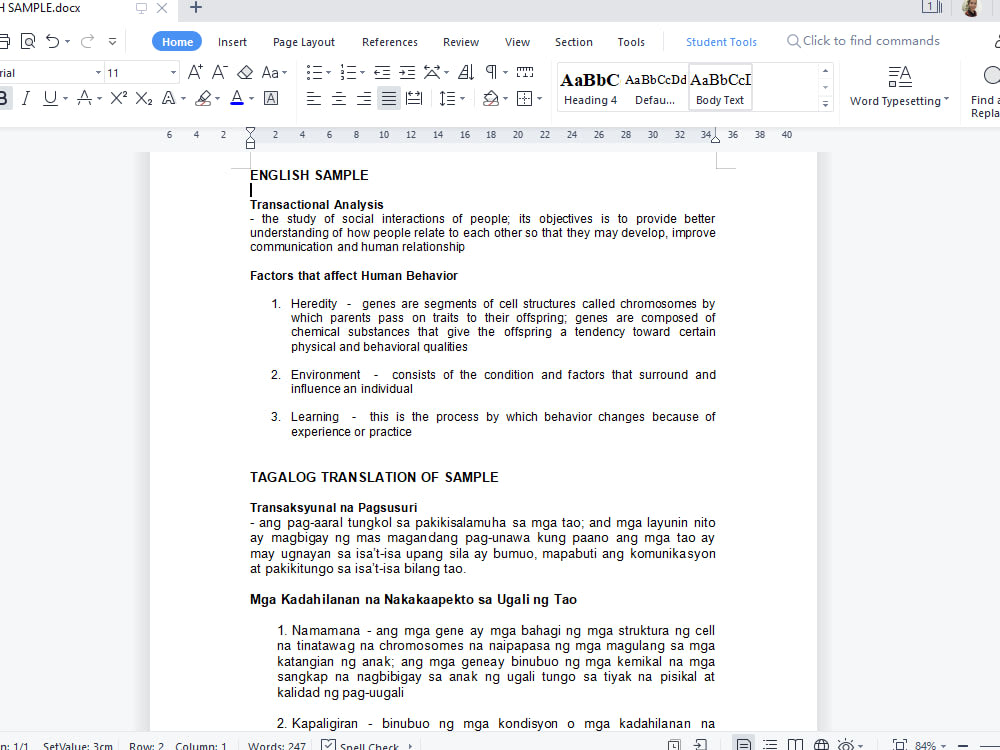
Task: Apply Subscript formatting
Action: pyautogui.click(x=144, y=98)
